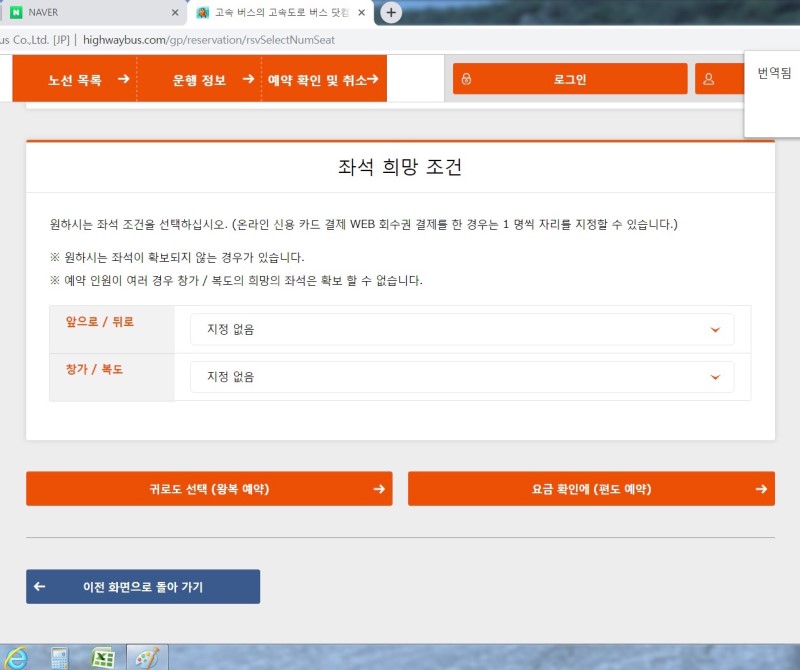Click the 로그인 button
Image resolution: width=800 pixels, height=670 pixels.
pos(570,79)
